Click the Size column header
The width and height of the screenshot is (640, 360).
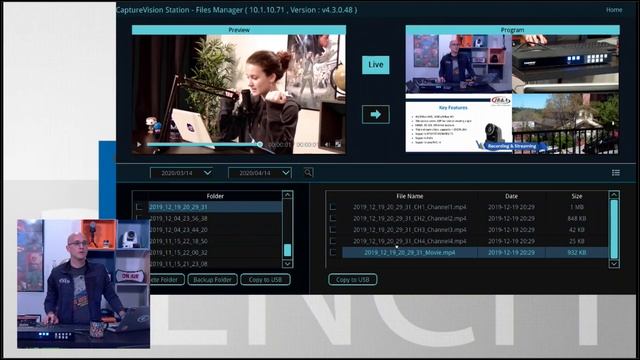[x=577, y=196]
